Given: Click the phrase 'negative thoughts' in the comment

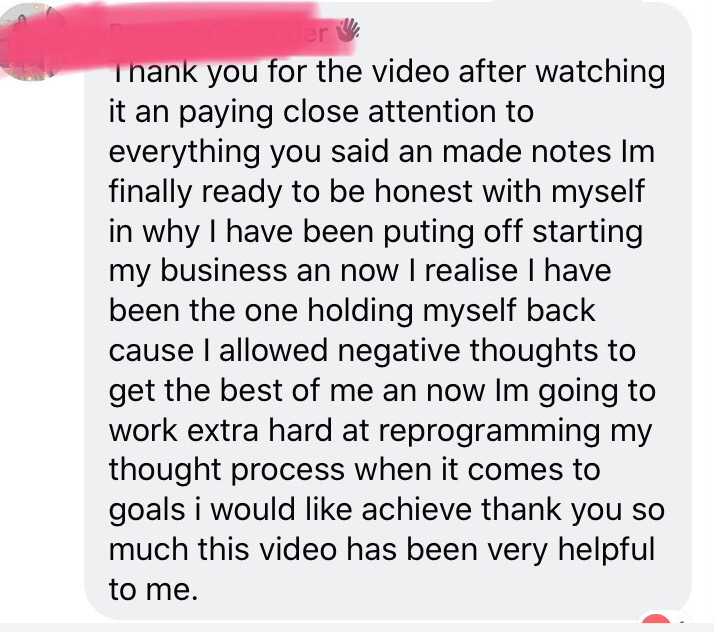Looking at the screenshot, I should click(468, 352).
